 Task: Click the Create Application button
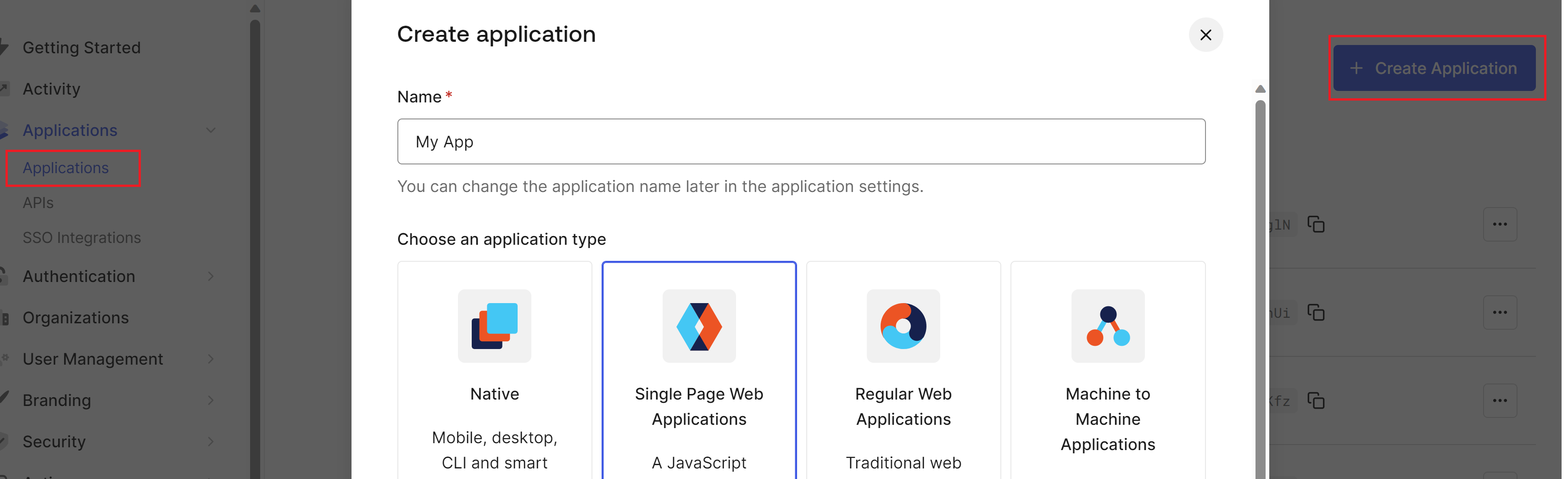tap(1434, 68)
